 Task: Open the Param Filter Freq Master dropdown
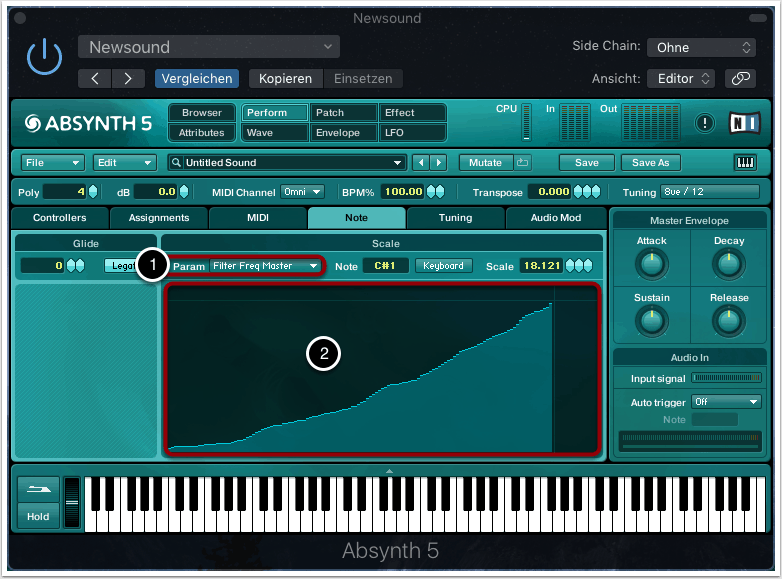tap(265, 266)
